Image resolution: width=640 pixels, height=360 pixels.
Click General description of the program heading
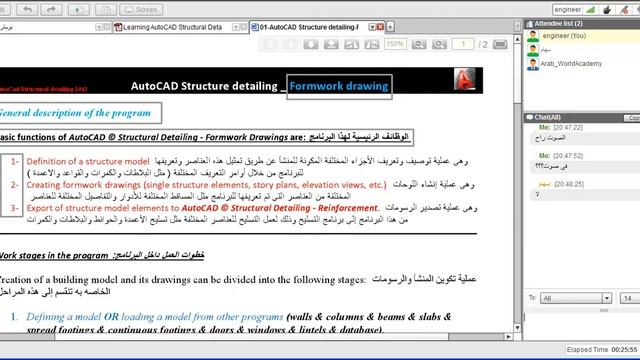pyautogui.click(x=75, y=113)
